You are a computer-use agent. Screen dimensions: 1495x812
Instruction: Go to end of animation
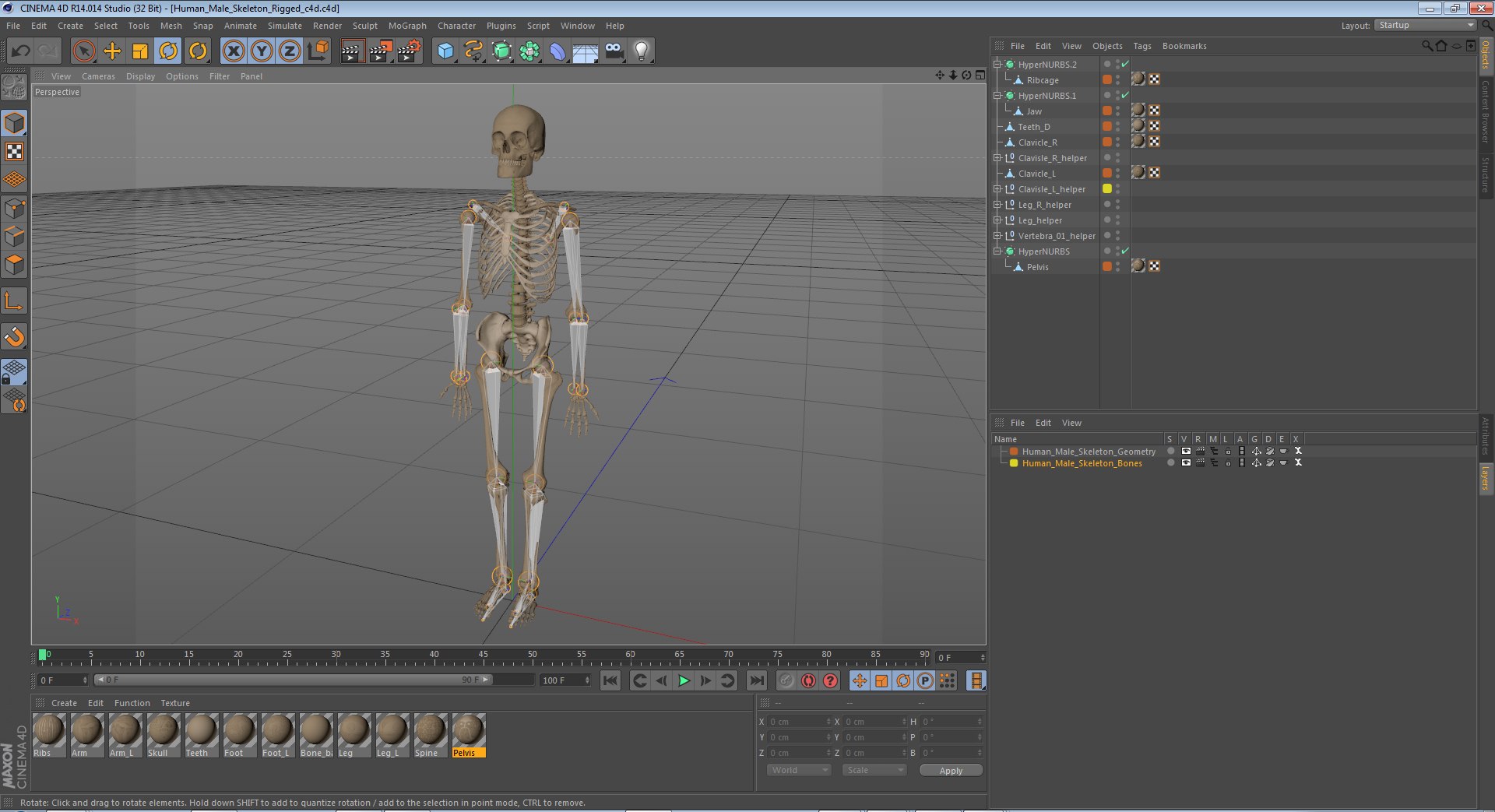click(x=756, y=680)
